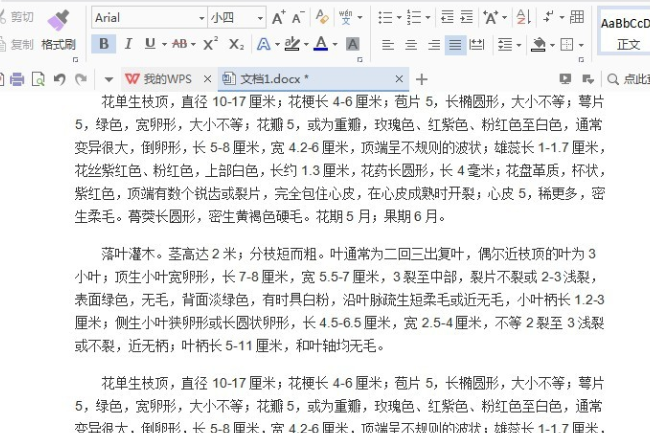Center align the paragraph

coord(411,44)
